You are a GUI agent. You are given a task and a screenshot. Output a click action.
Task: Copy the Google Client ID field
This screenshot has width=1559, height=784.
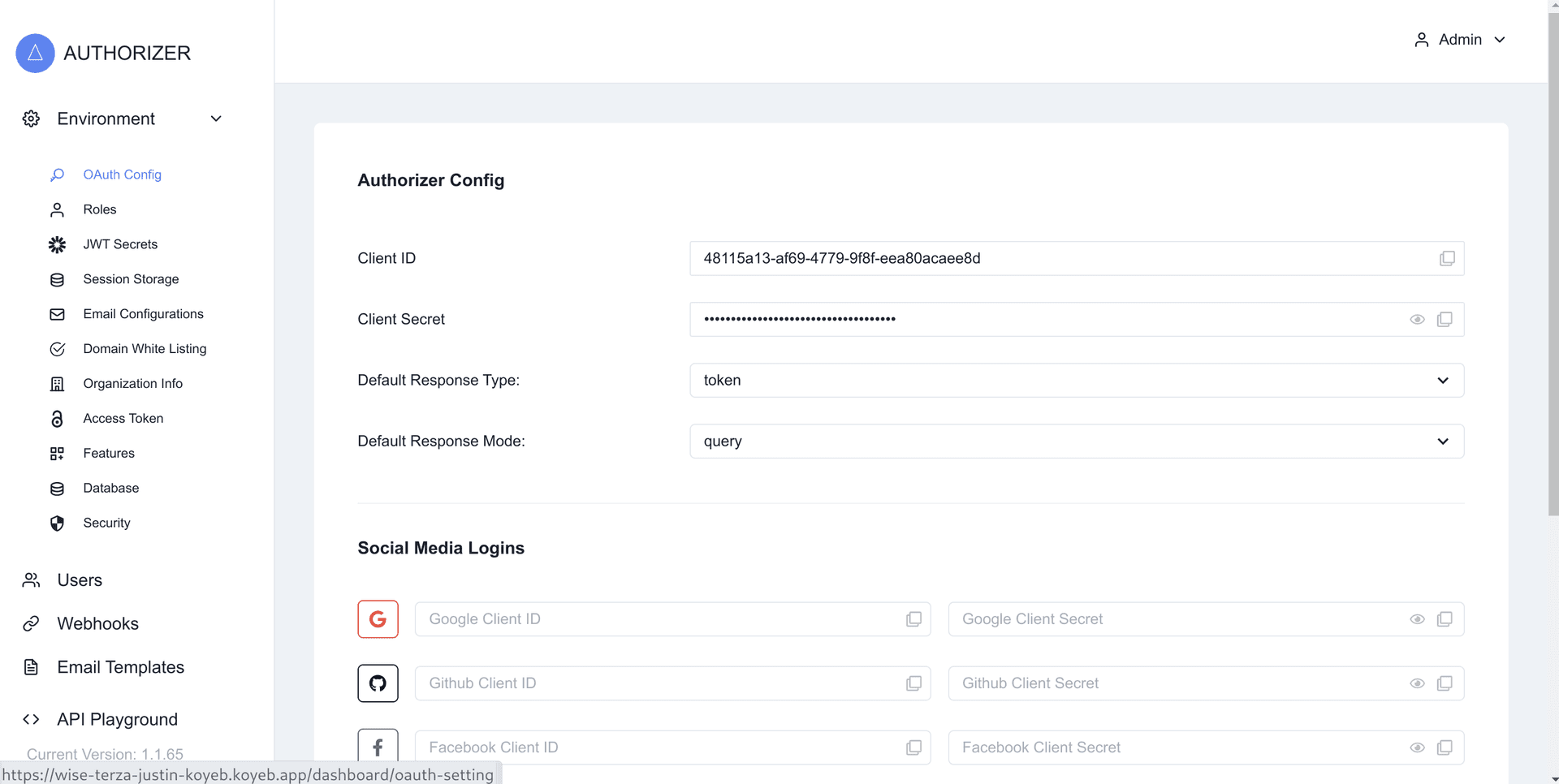point(913,619)
